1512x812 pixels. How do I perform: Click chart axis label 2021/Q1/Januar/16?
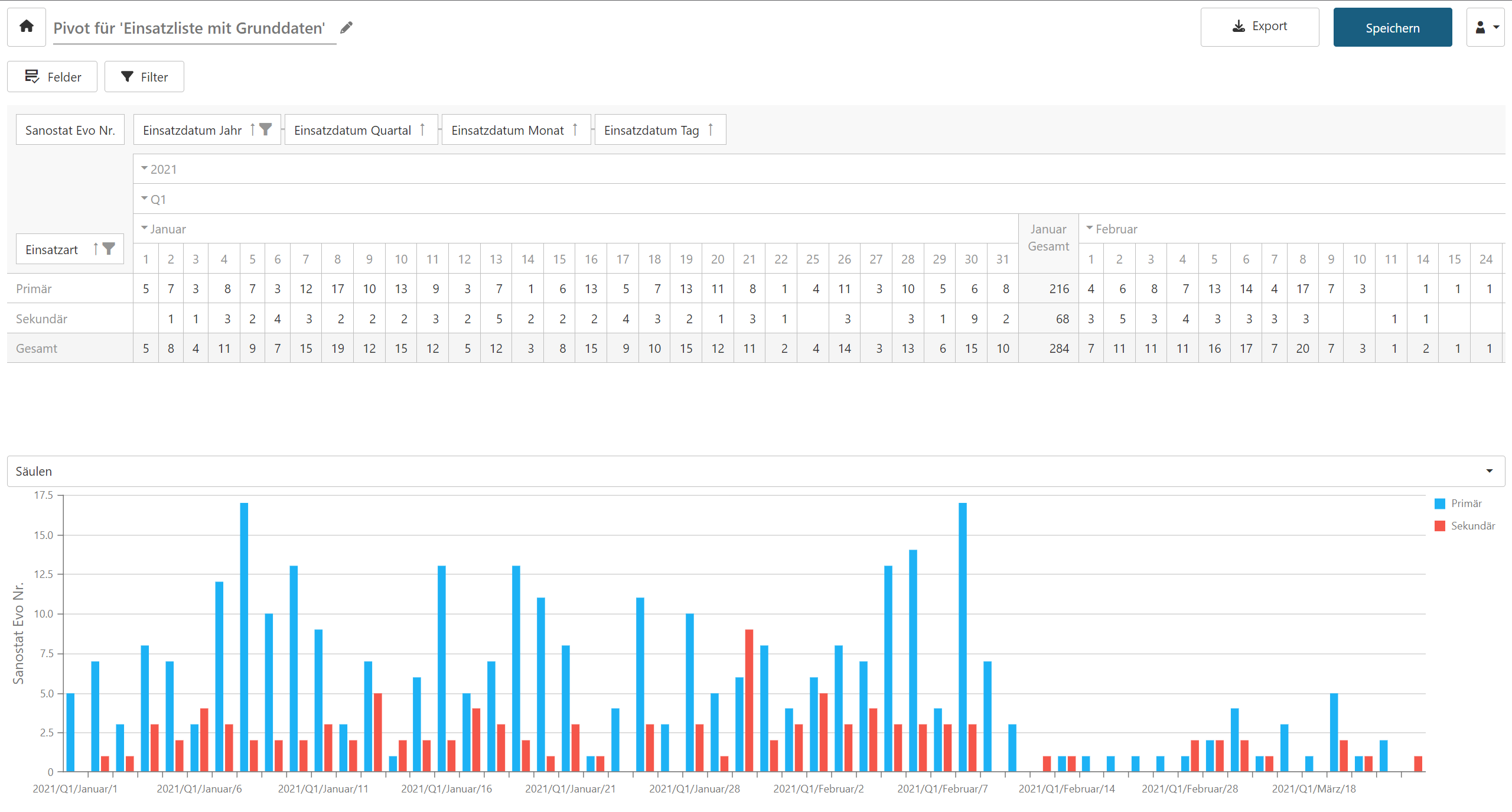click(447, 788)
